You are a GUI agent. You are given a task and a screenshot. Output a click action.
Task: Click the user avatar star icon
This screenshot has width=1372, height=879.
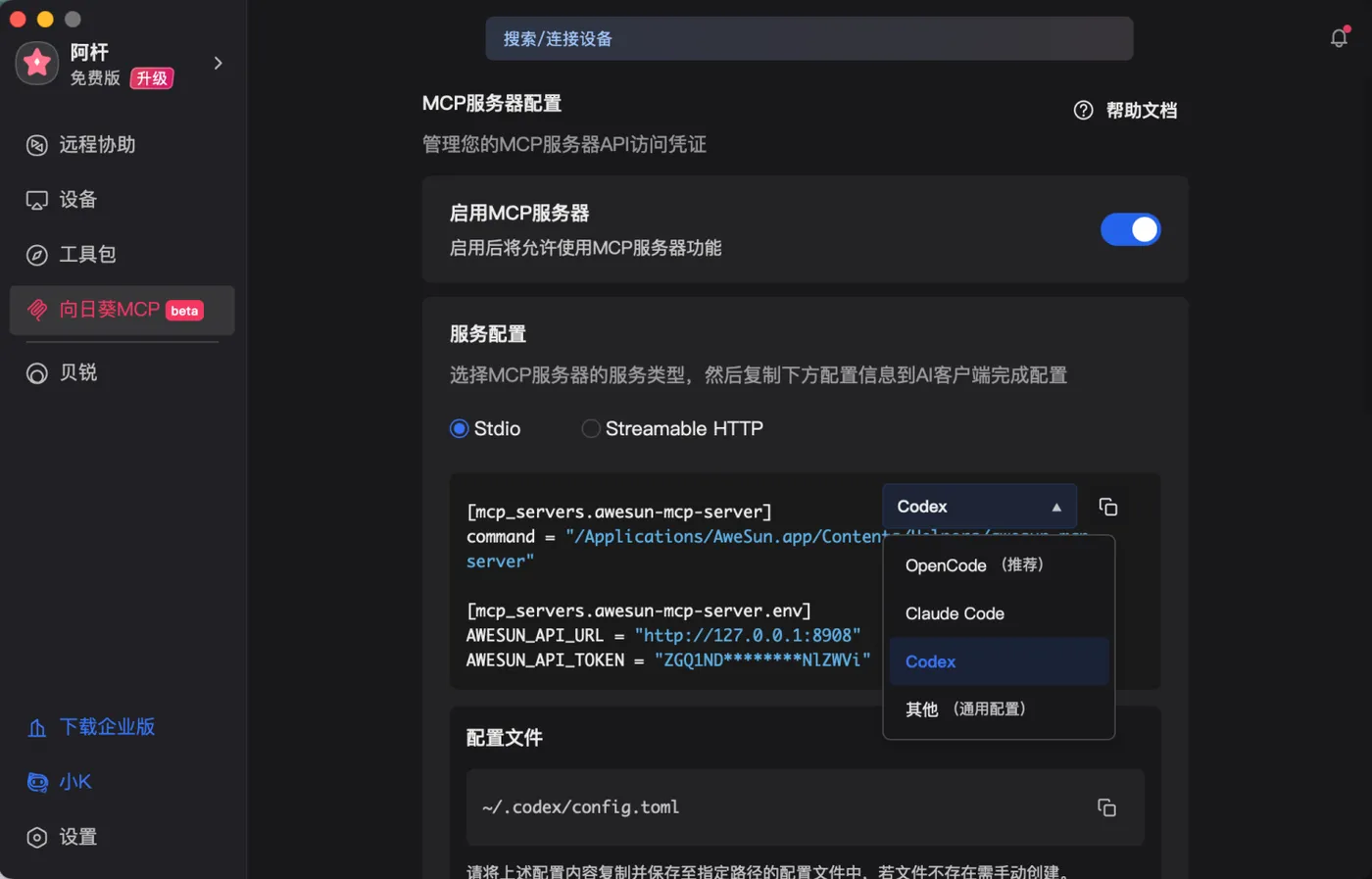pyautogui.click(x=37, y=64)
